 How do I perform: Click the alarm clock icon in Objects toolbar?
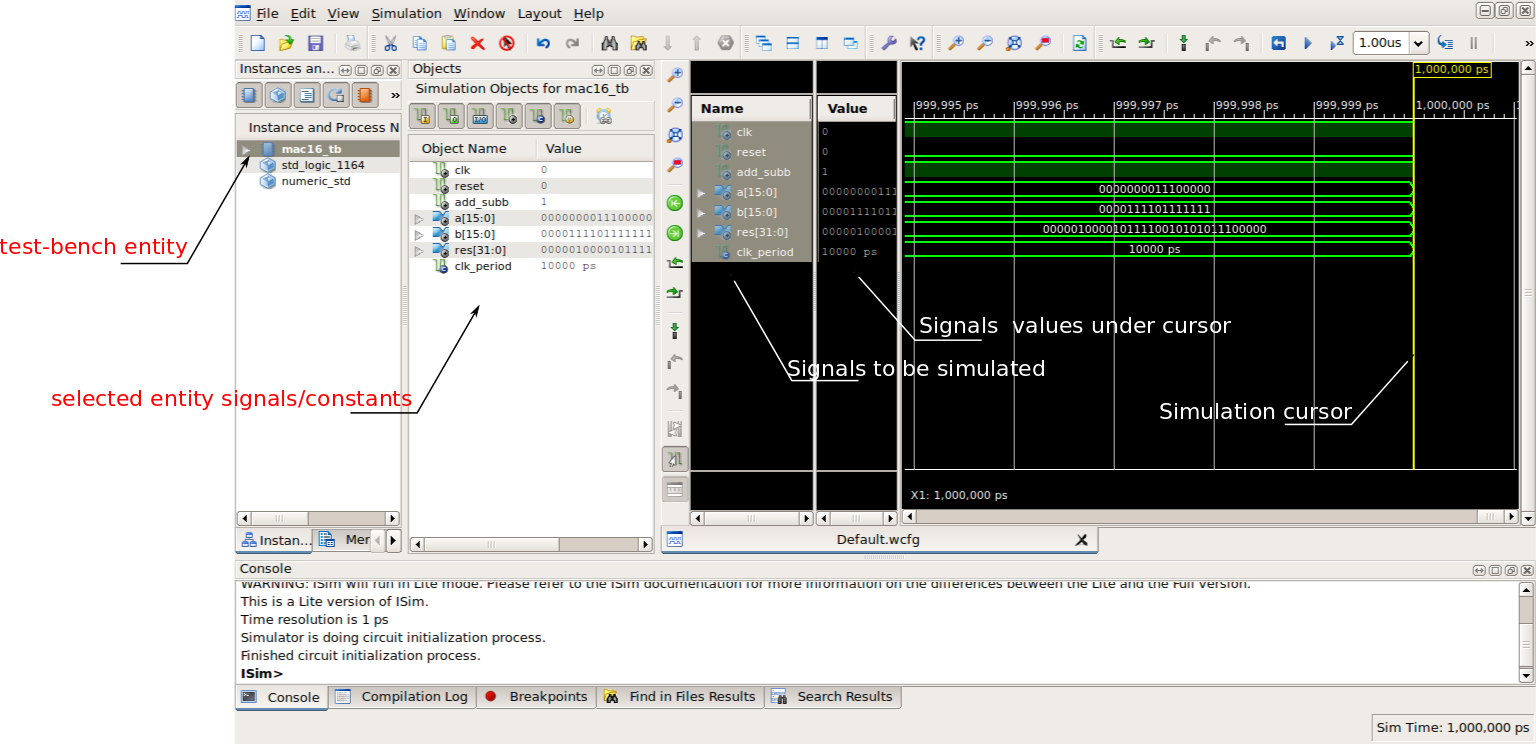click(x=603, y=117)
